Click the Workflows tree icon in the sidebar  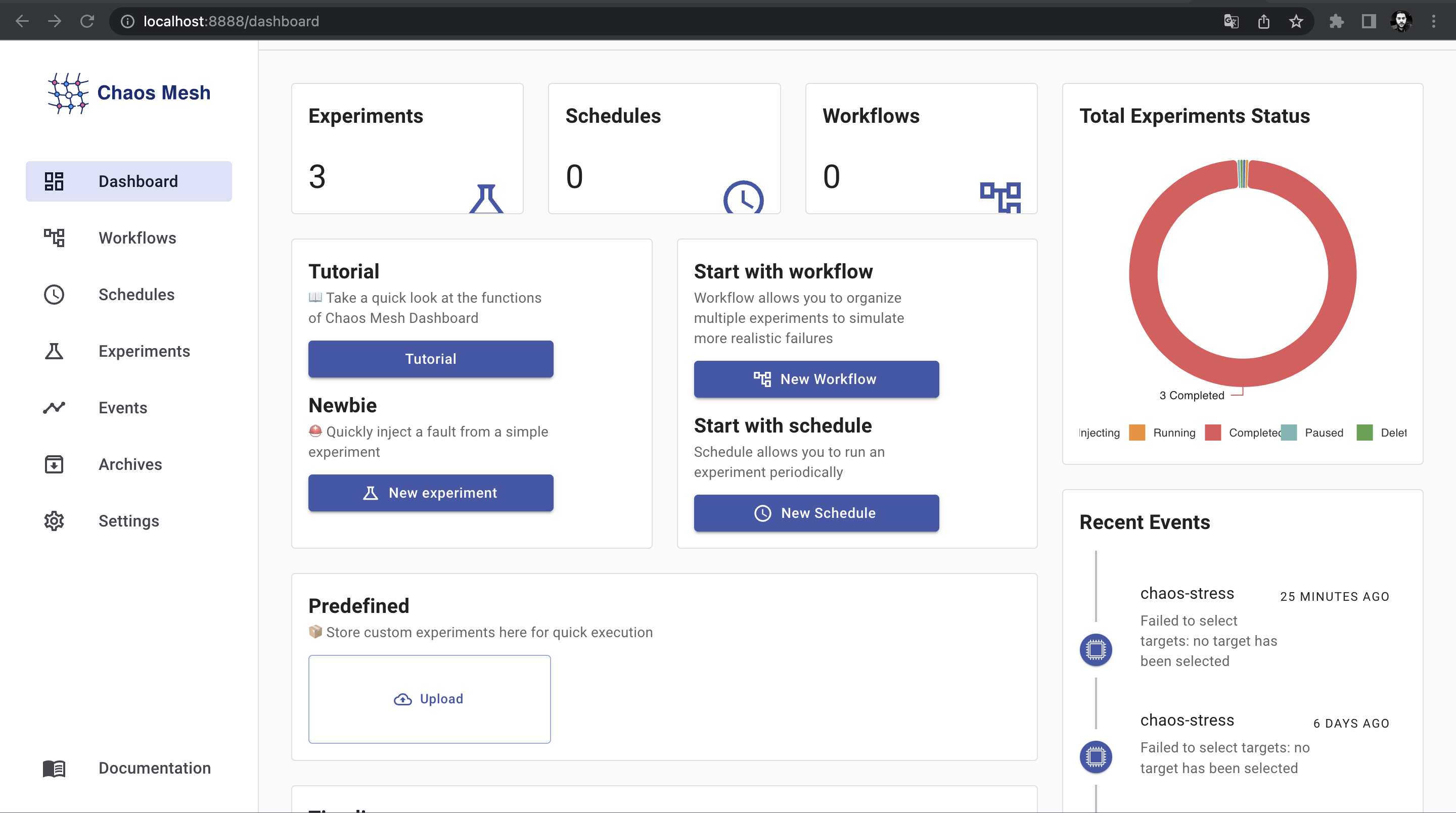coord(54,238)
